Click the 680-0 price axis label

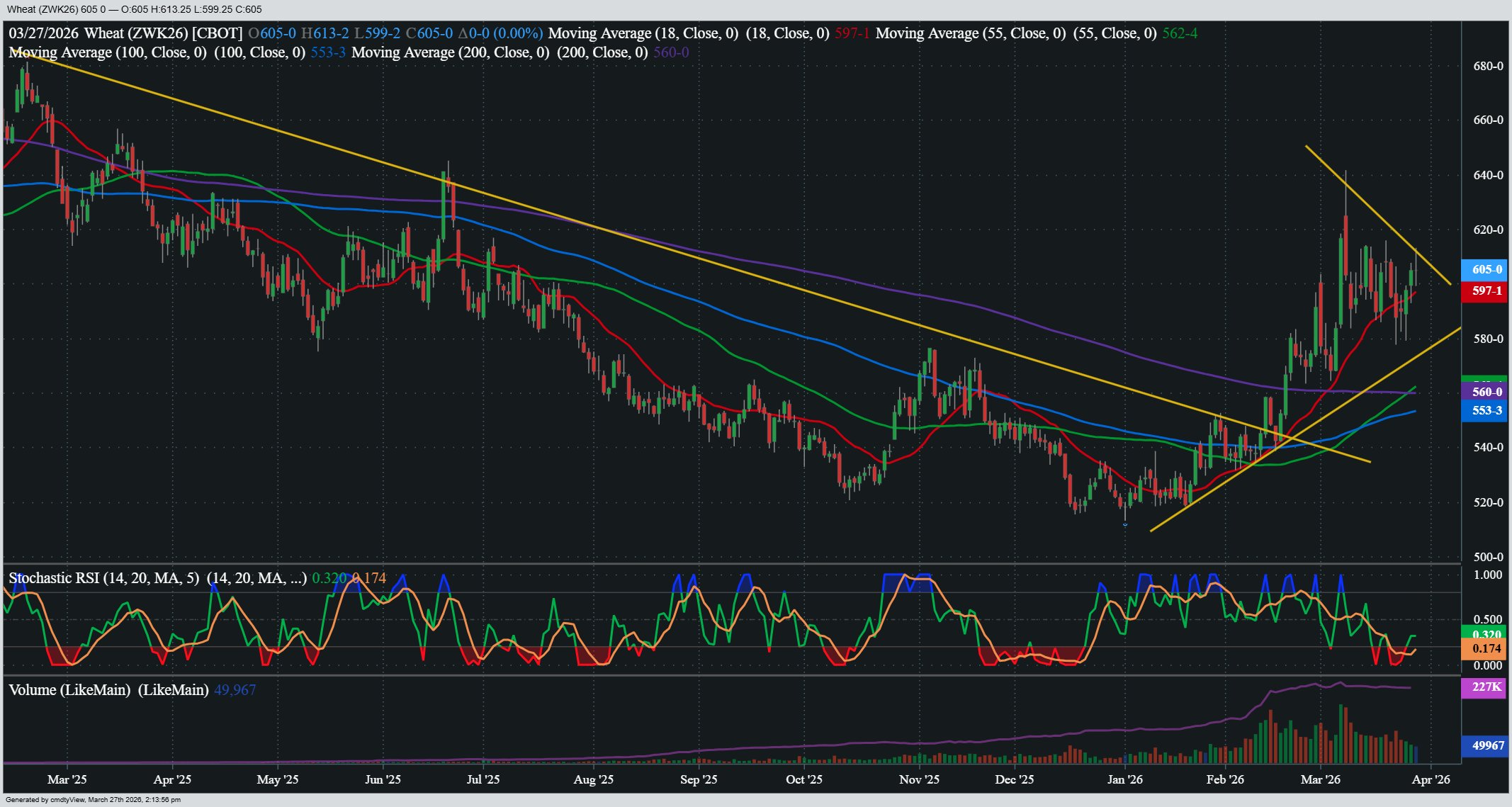(1488, 66)
